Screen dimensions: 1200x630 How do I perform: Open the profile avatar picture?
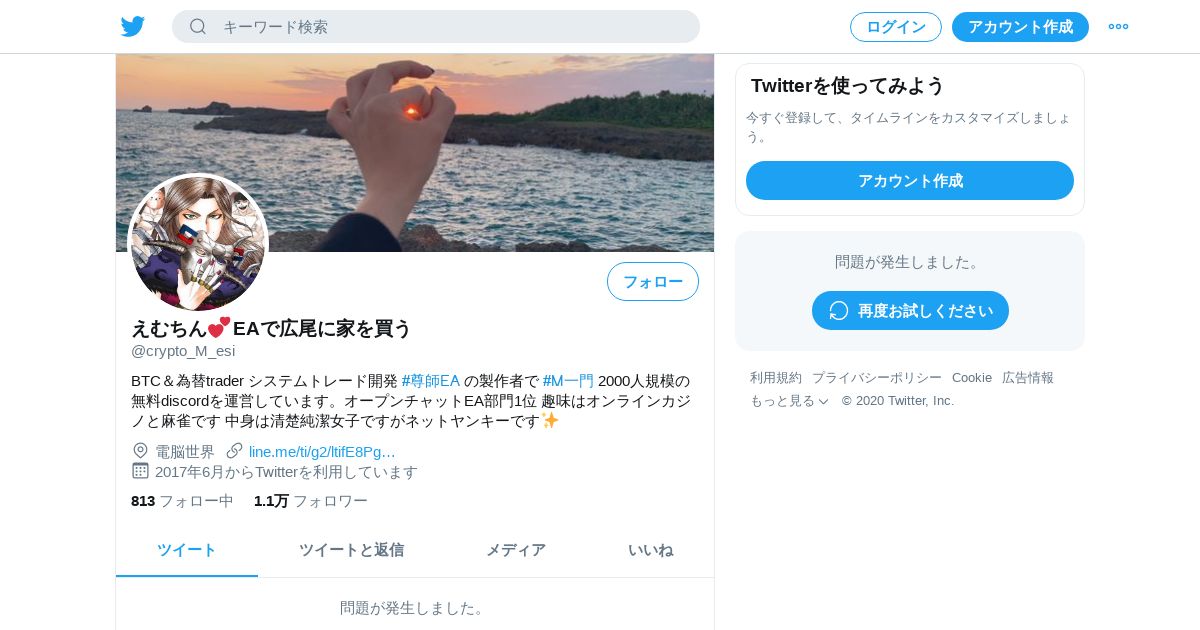(199, 242)
